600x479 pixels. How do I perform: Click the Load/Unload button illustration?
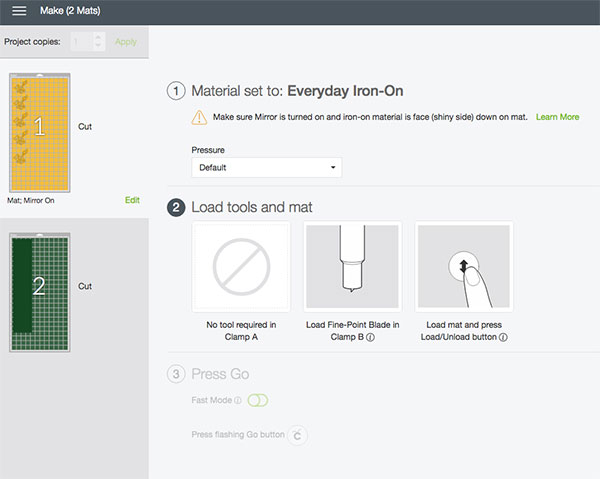pos(464,267)
